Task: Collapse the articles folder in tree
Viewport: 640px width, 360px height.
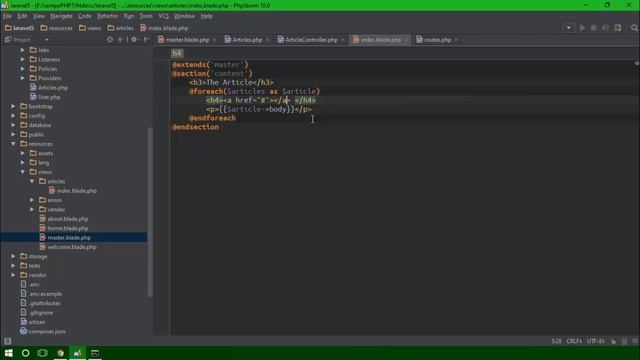Action: point(32,181)
